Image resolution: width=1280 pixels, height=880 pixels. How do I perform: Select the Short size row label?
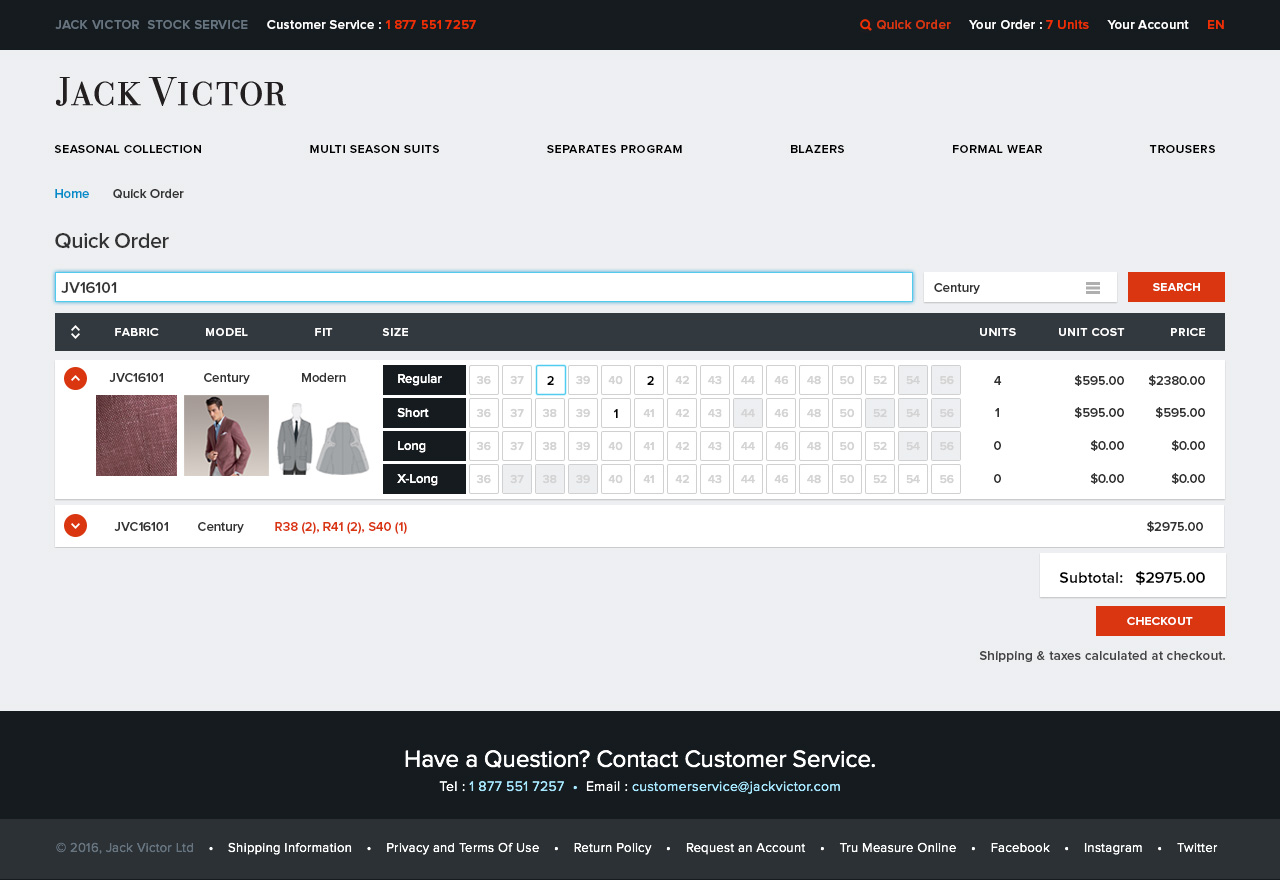click(x=424, y=412)
